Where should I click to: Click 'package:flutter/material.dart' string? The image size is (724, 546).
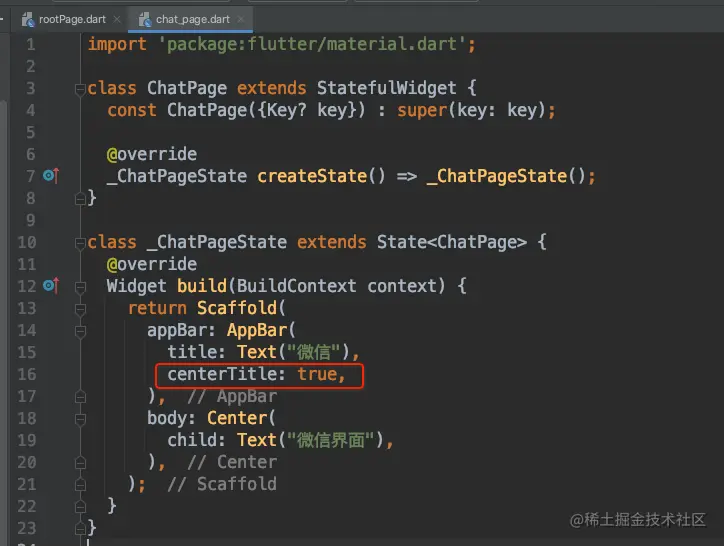tap(313, 44)
